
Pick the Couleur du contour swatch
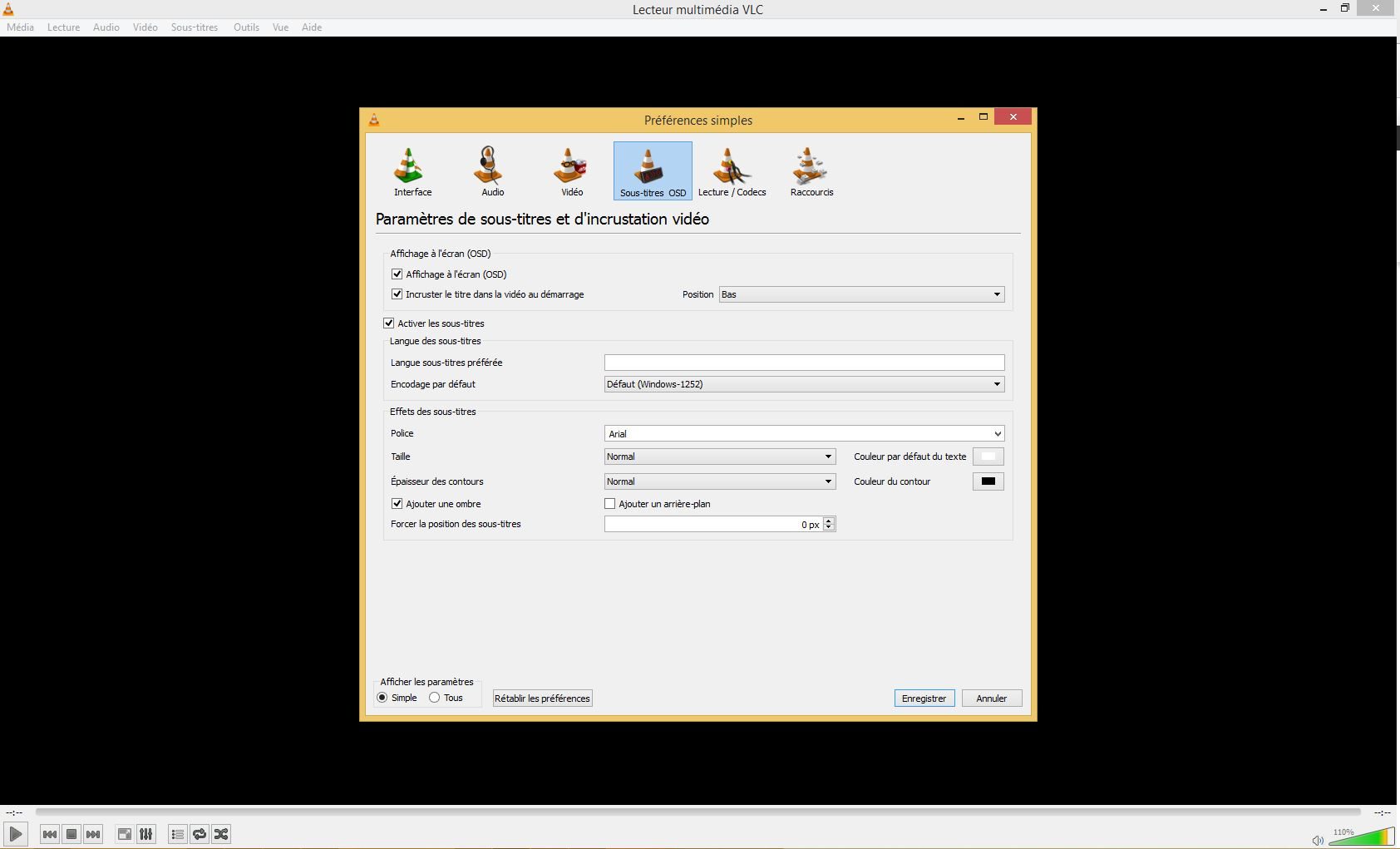(988, 481)
